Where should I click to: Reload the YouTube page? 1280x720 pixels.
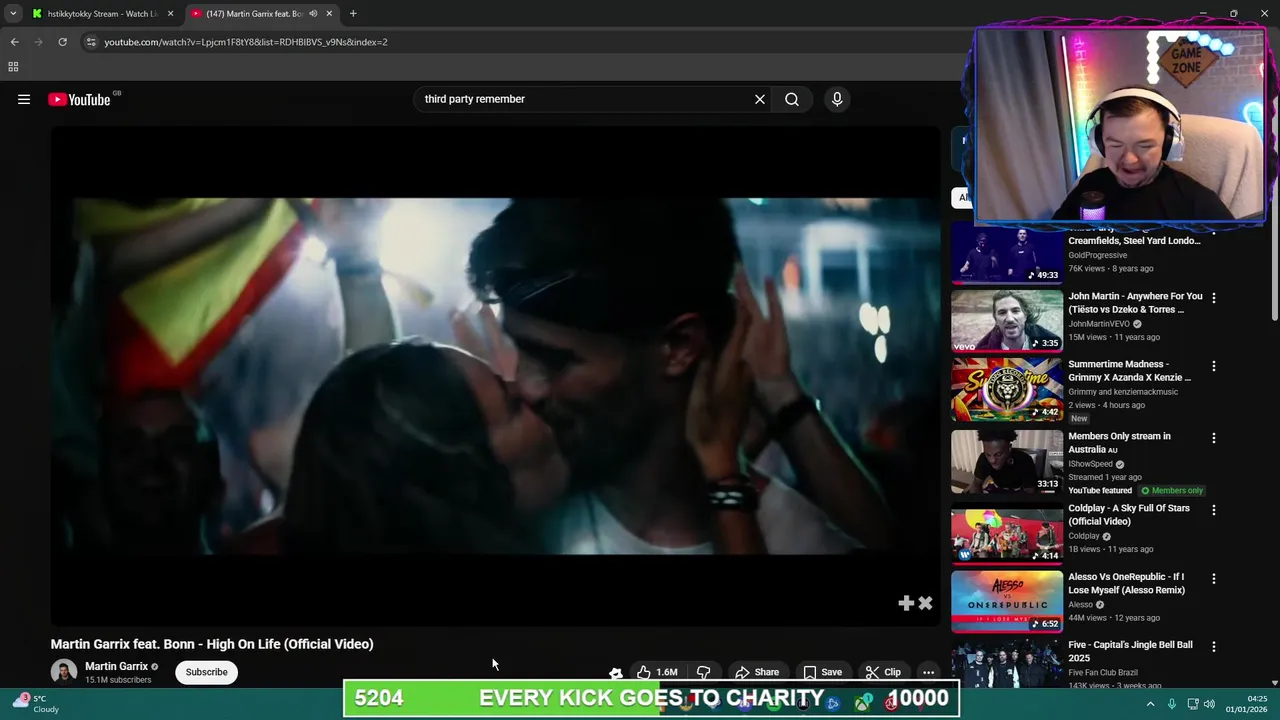62,42
